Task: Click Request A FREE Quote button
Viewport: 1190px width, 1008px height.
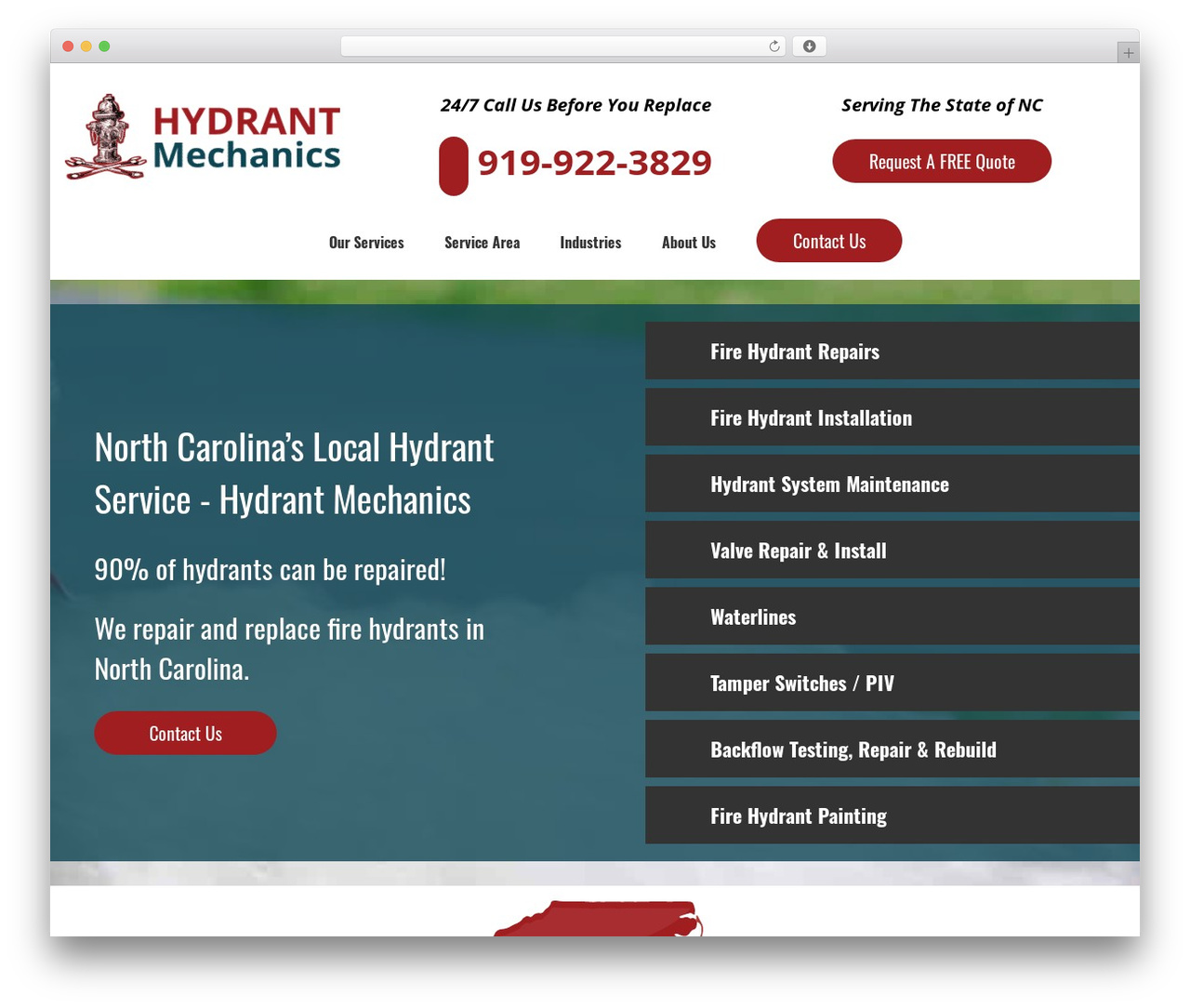Action: click(942, 162)
